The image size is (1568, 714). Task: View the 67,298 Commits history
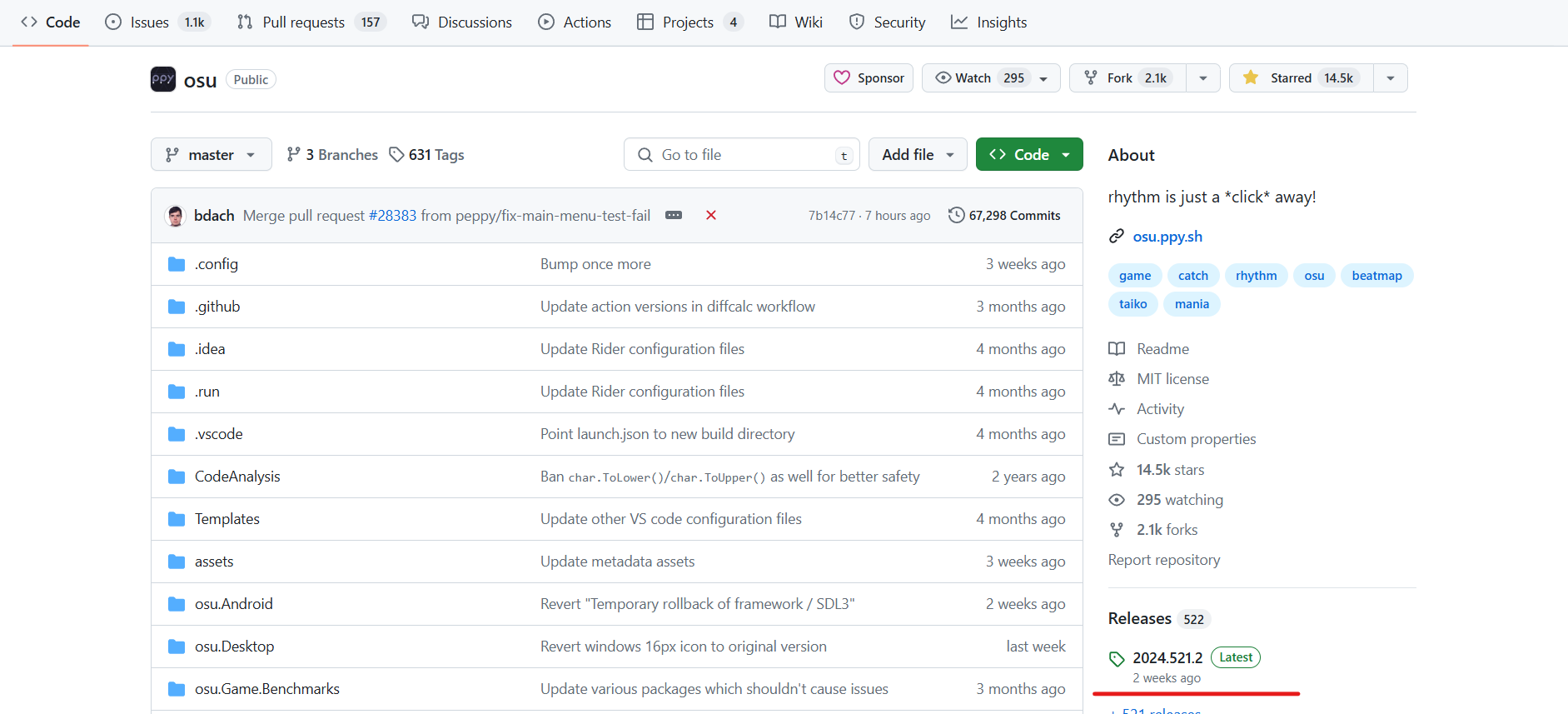[1004, 216]
